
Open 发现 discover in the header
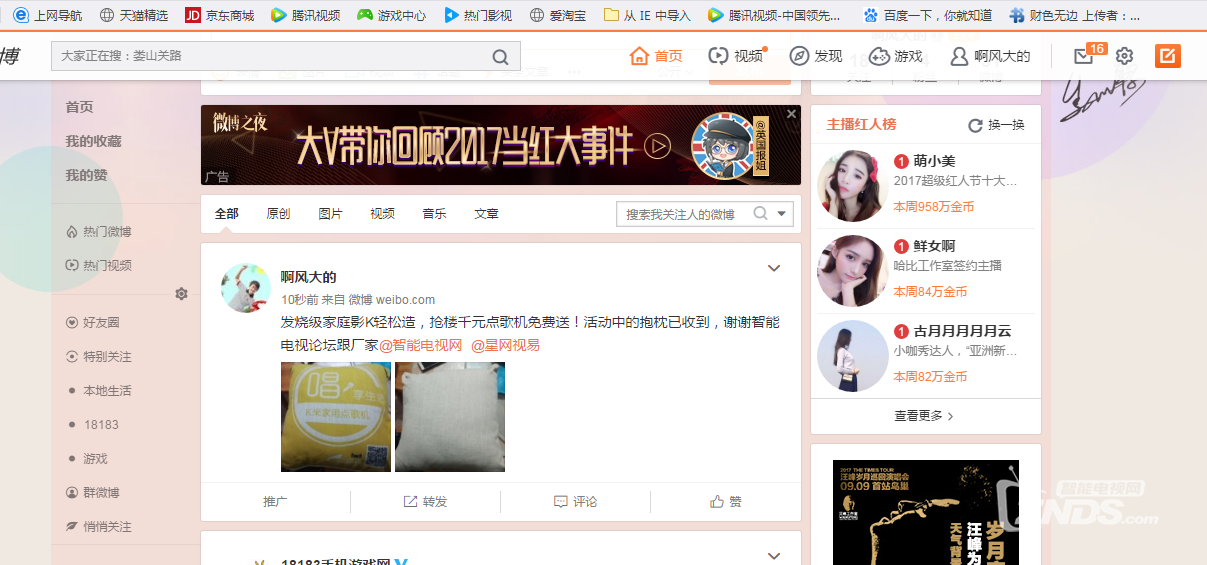coord(816,56)
